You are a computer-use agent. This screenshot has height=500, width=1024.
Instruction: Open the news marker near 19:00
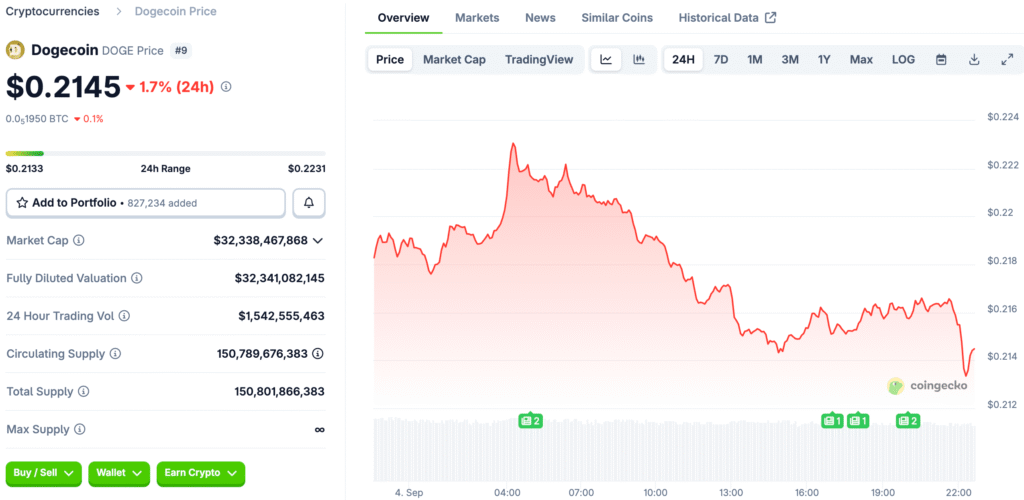click(908, 421)
